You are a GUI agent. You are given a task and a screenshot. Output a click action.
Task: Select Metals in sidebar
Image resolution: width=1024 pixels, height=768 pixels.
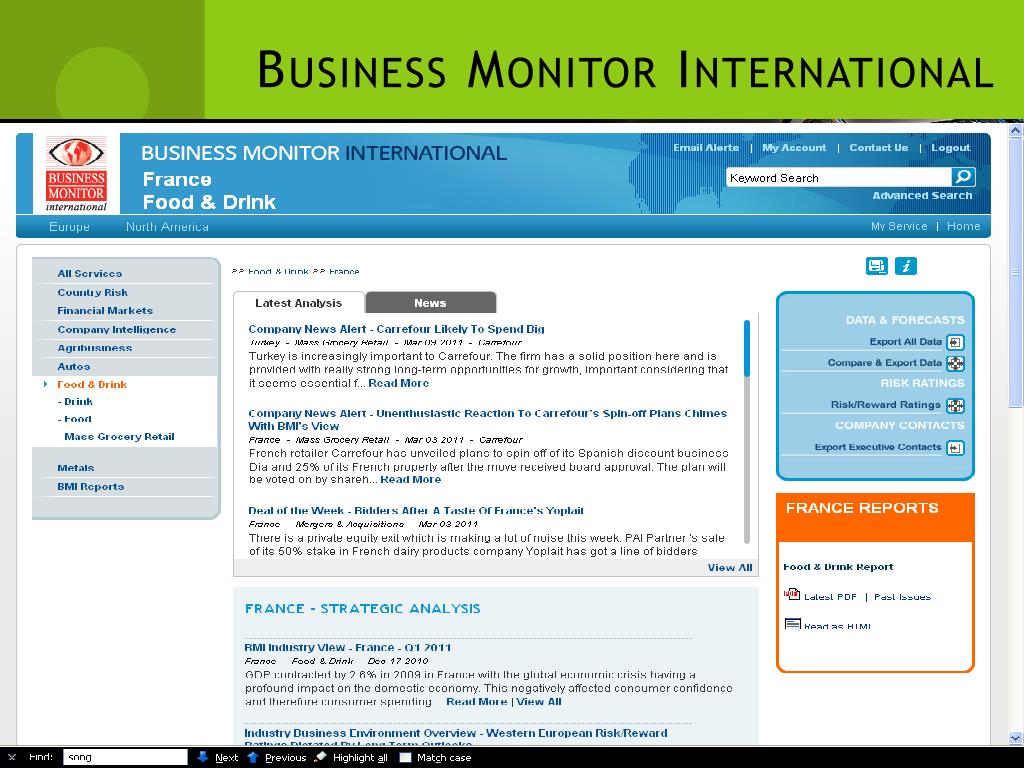[76, 468]
